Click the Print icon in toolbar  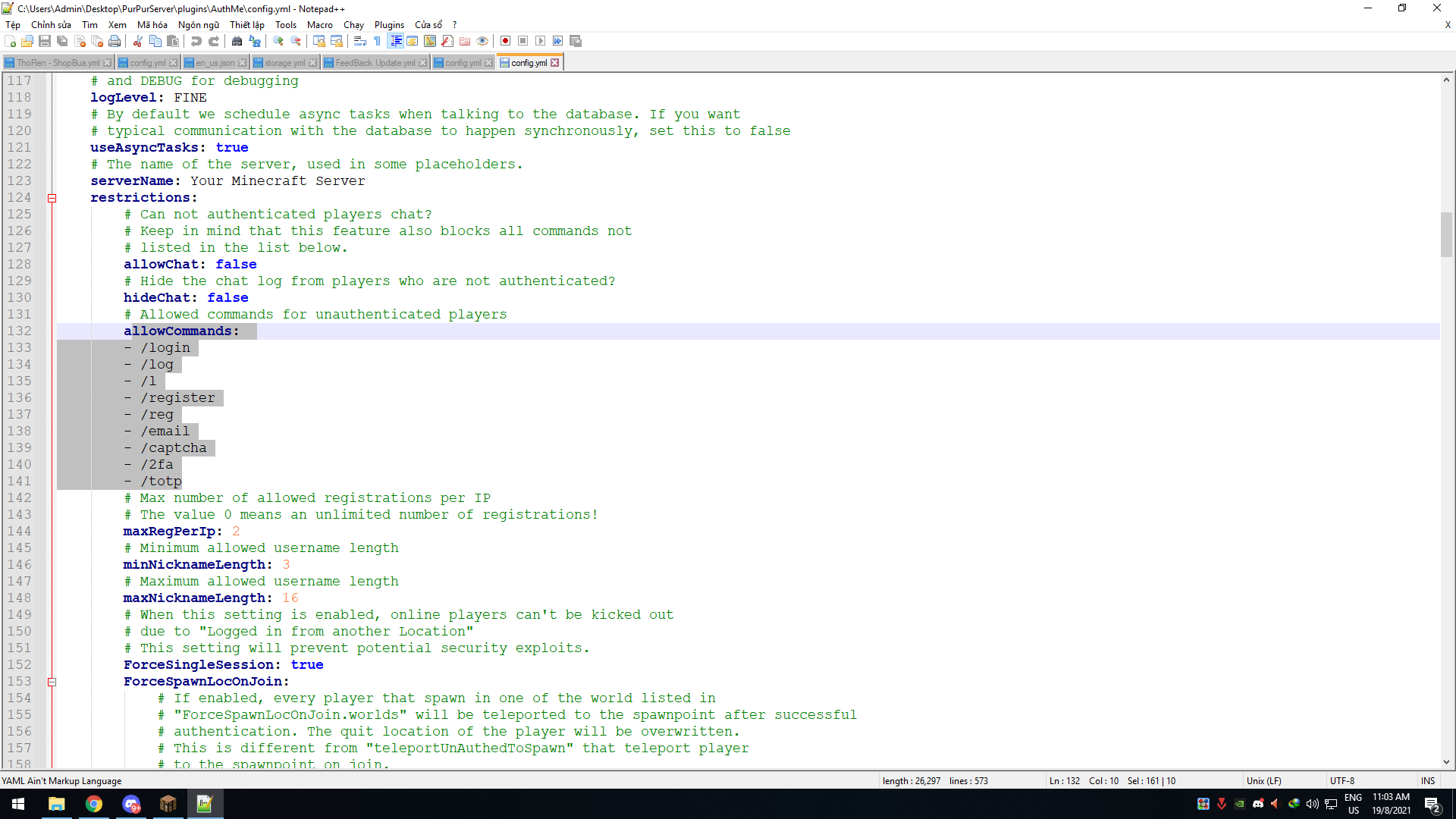(115, 41)
